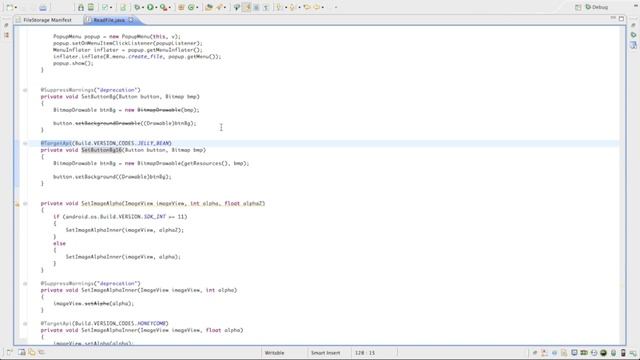Open the Debug configurations dropdown arrow
Image resolution: width=640 pixels, height=360 pixels.
tap(143, 7)
